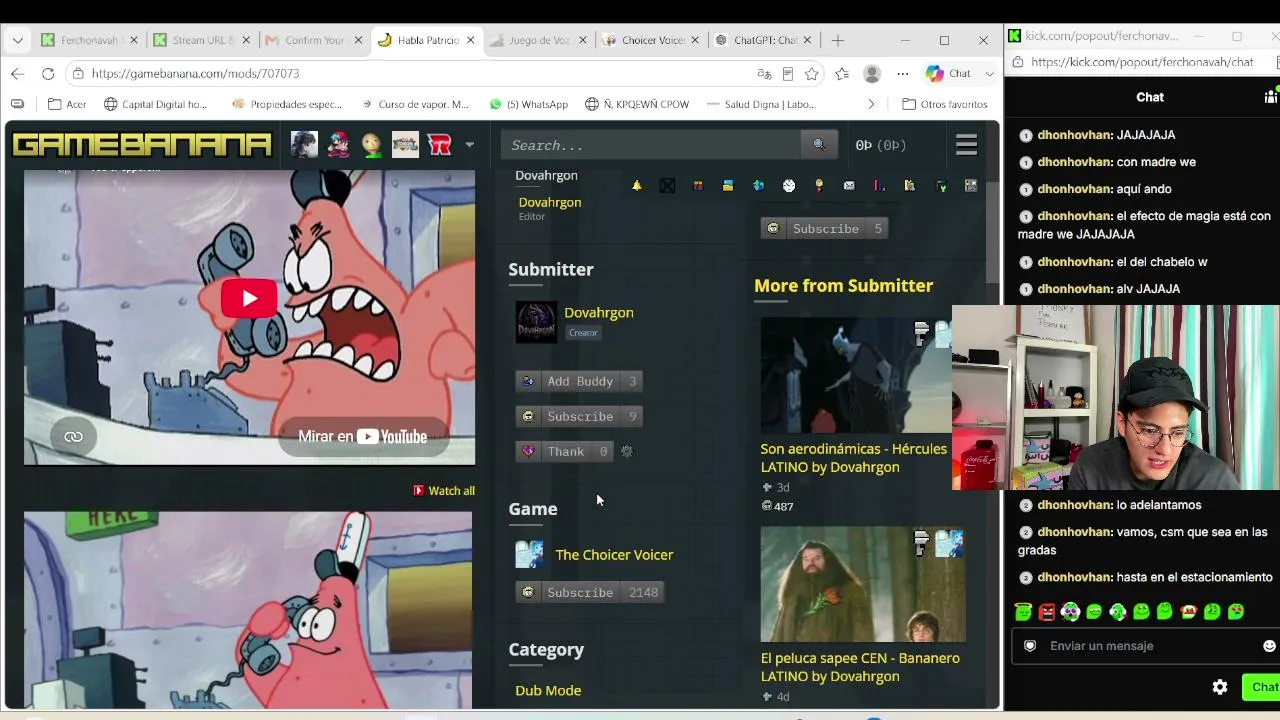Click the link icon on the video thumbnail

73,436
